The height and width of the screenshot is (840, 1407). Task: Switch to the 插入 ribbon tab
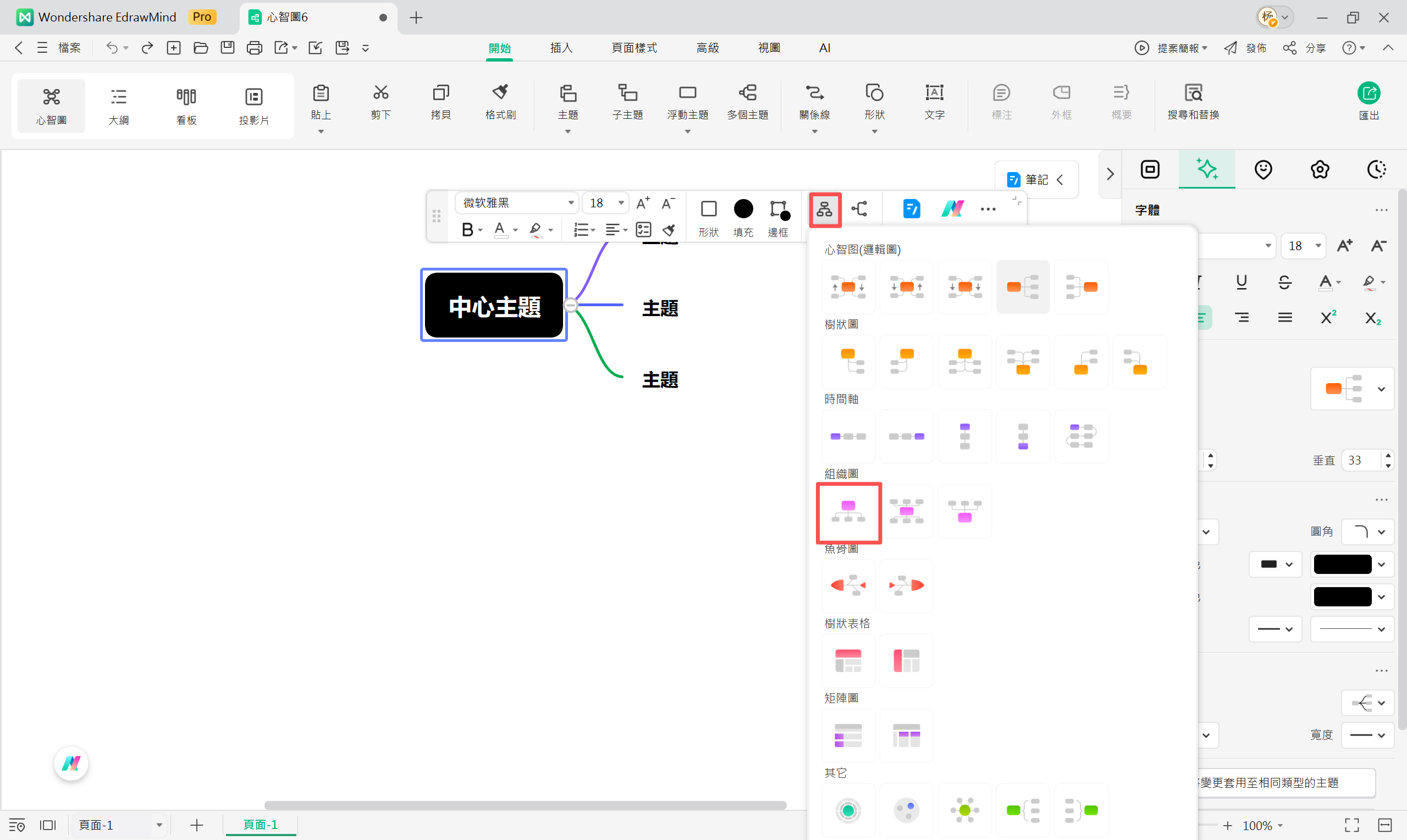coord(561,47)
